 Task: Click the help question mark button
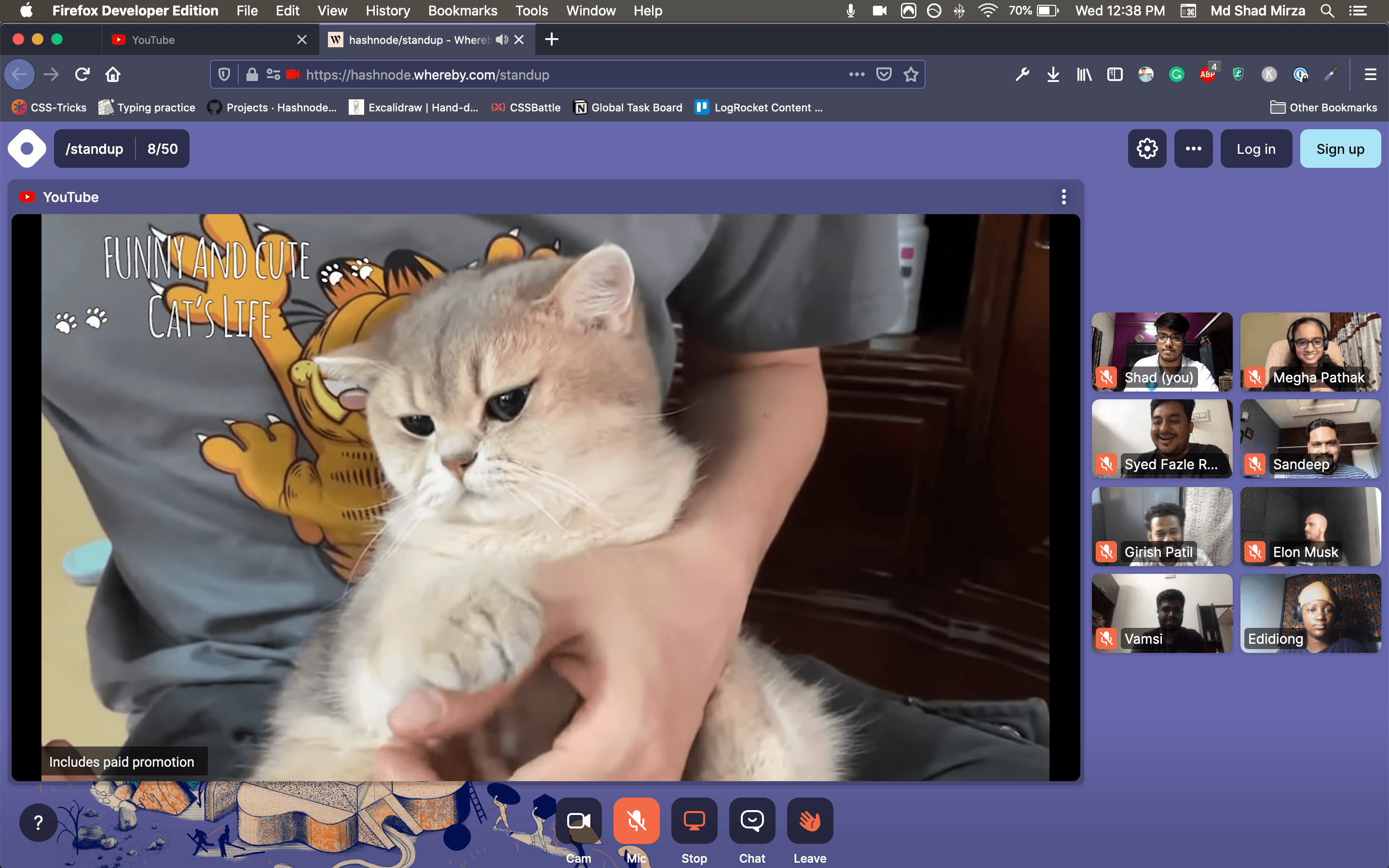tap(38, 823)
